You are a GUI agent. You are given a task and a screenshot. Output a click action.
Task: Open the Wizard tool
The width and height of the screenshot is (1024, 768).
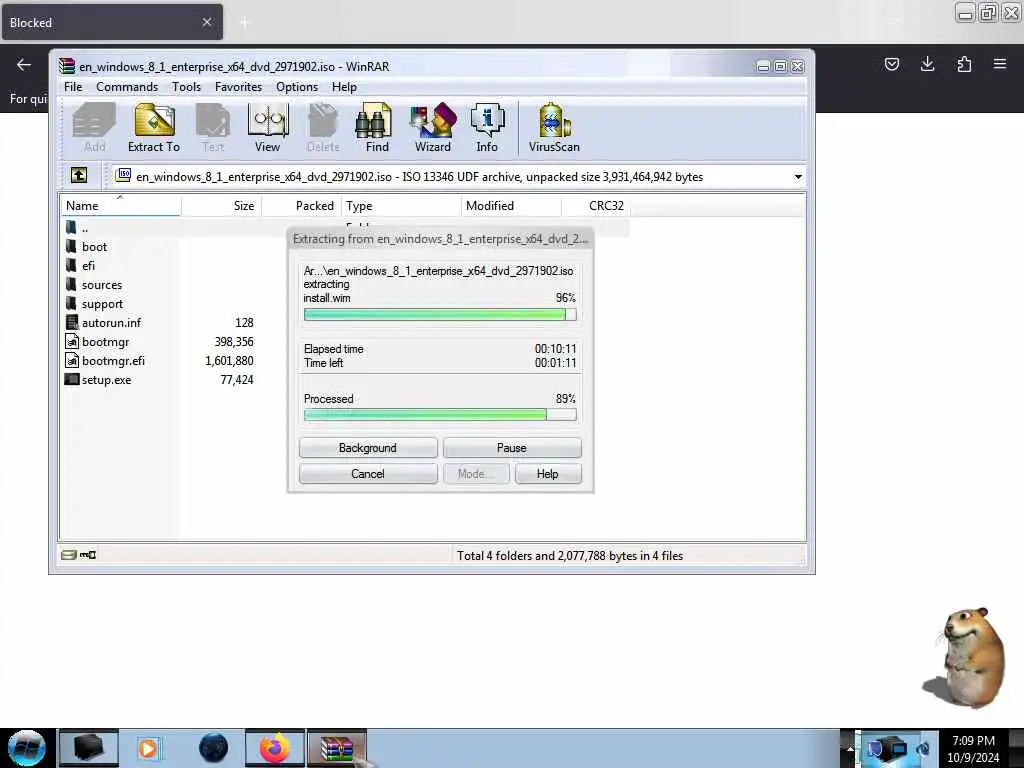(432, 128)
